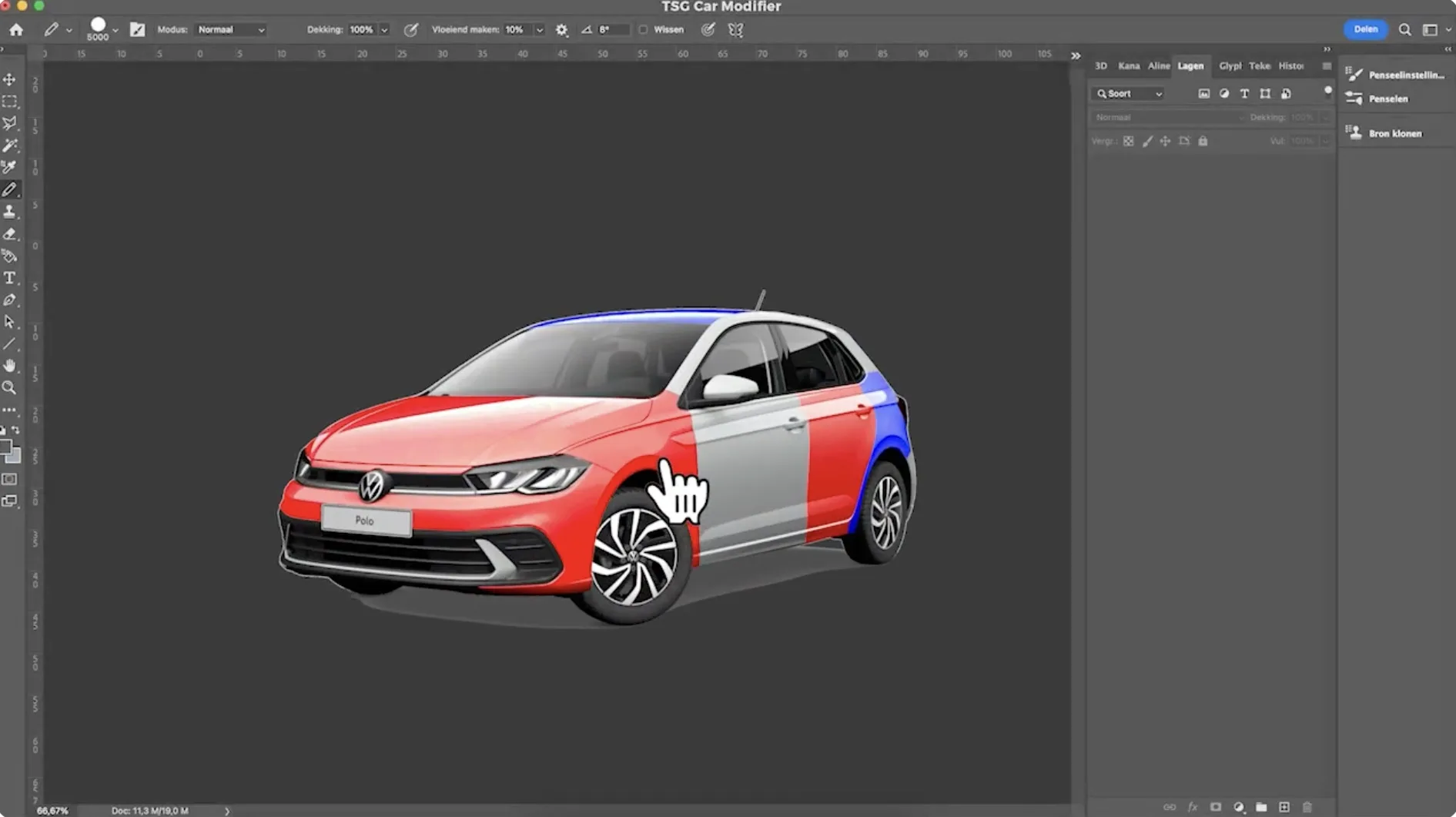Switch to the 3D tab
Image resolution: width=1456 pixels, height=817 pixels.
point(1101,66)
